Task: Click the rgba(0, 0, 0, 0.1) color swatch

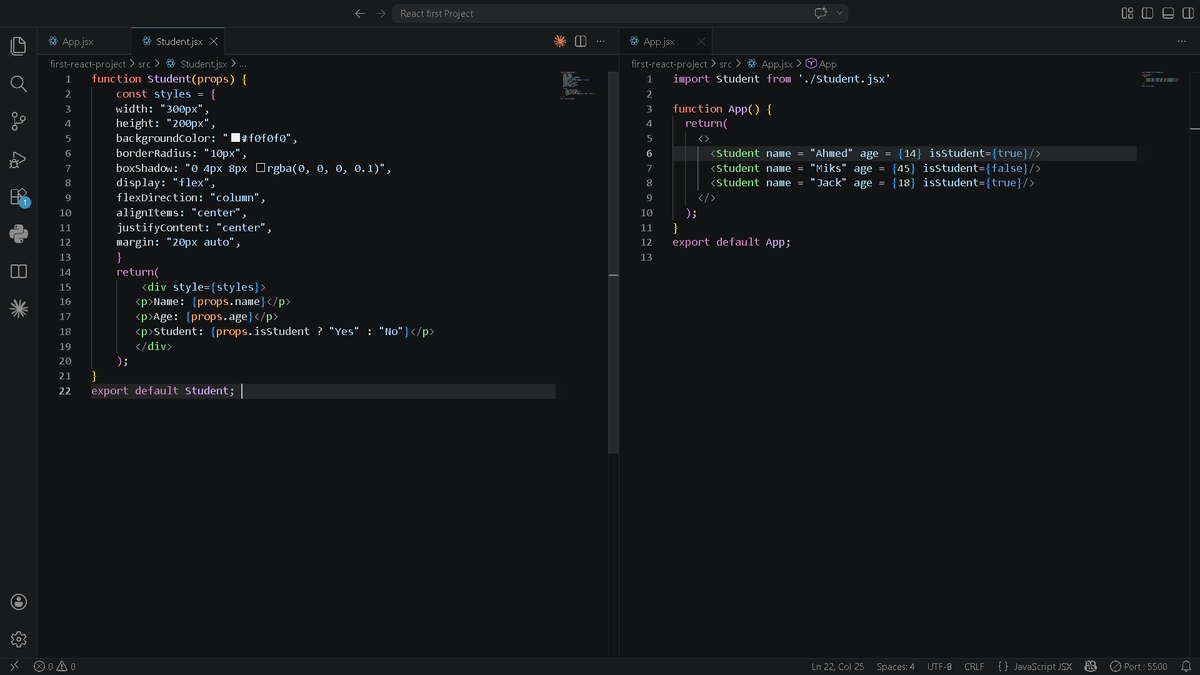Action: [260, 168]
